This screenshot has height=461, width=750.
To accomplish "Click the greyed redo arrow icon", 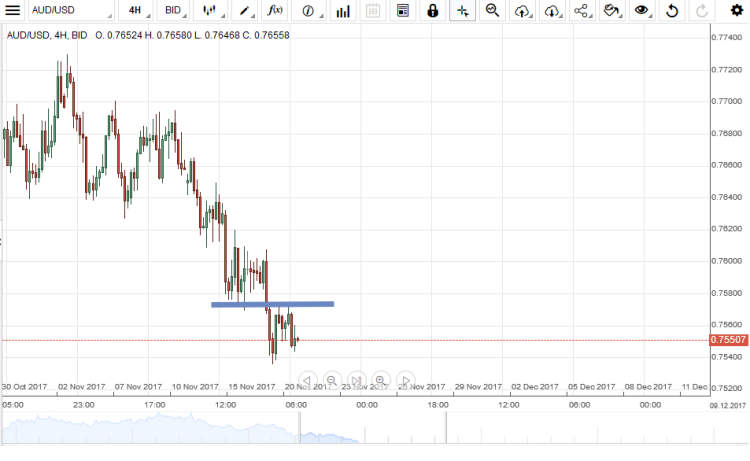I will [x=702, y=10].
